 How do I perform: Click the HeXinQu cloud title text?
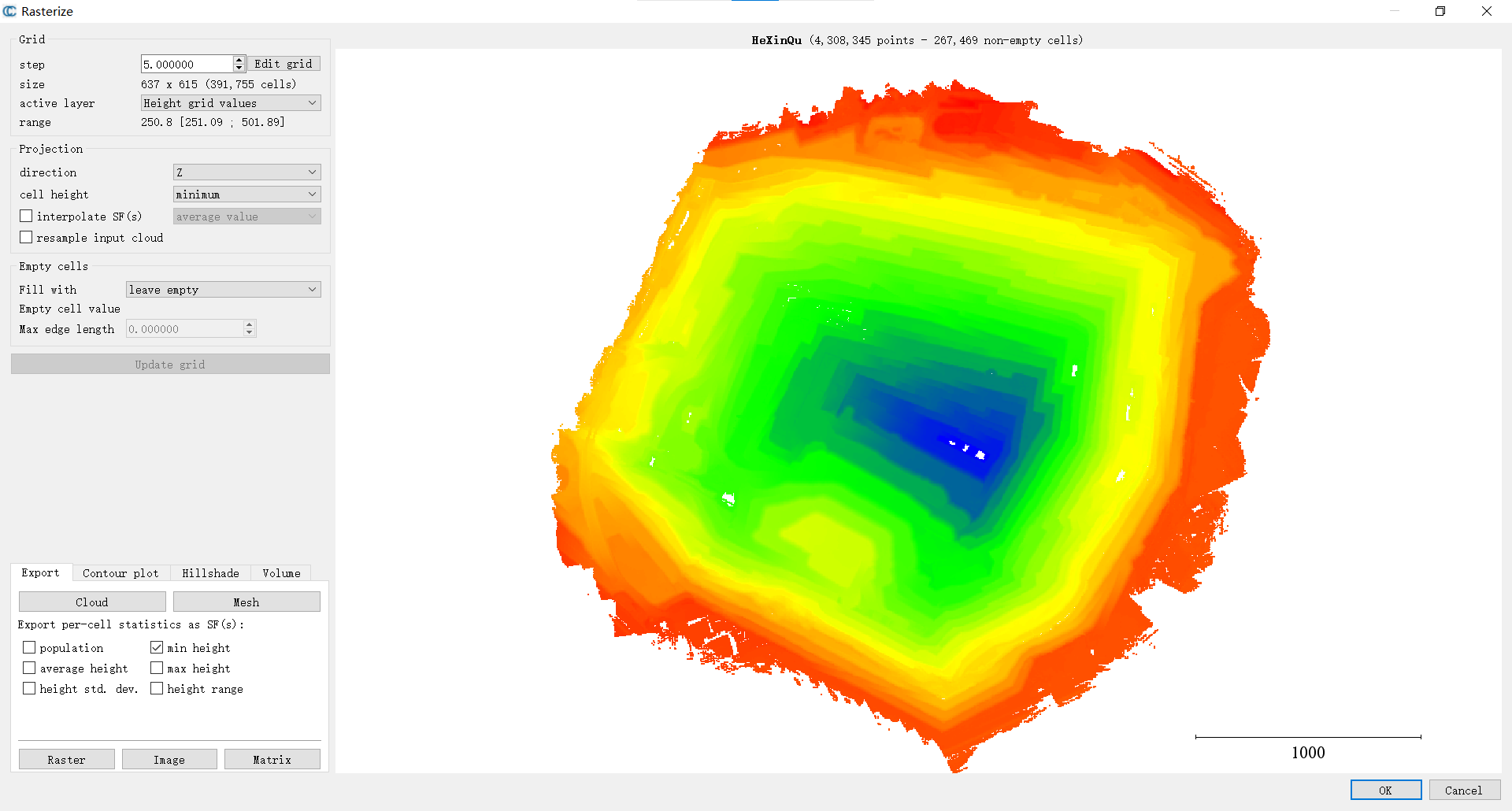[x=776, y=40]
